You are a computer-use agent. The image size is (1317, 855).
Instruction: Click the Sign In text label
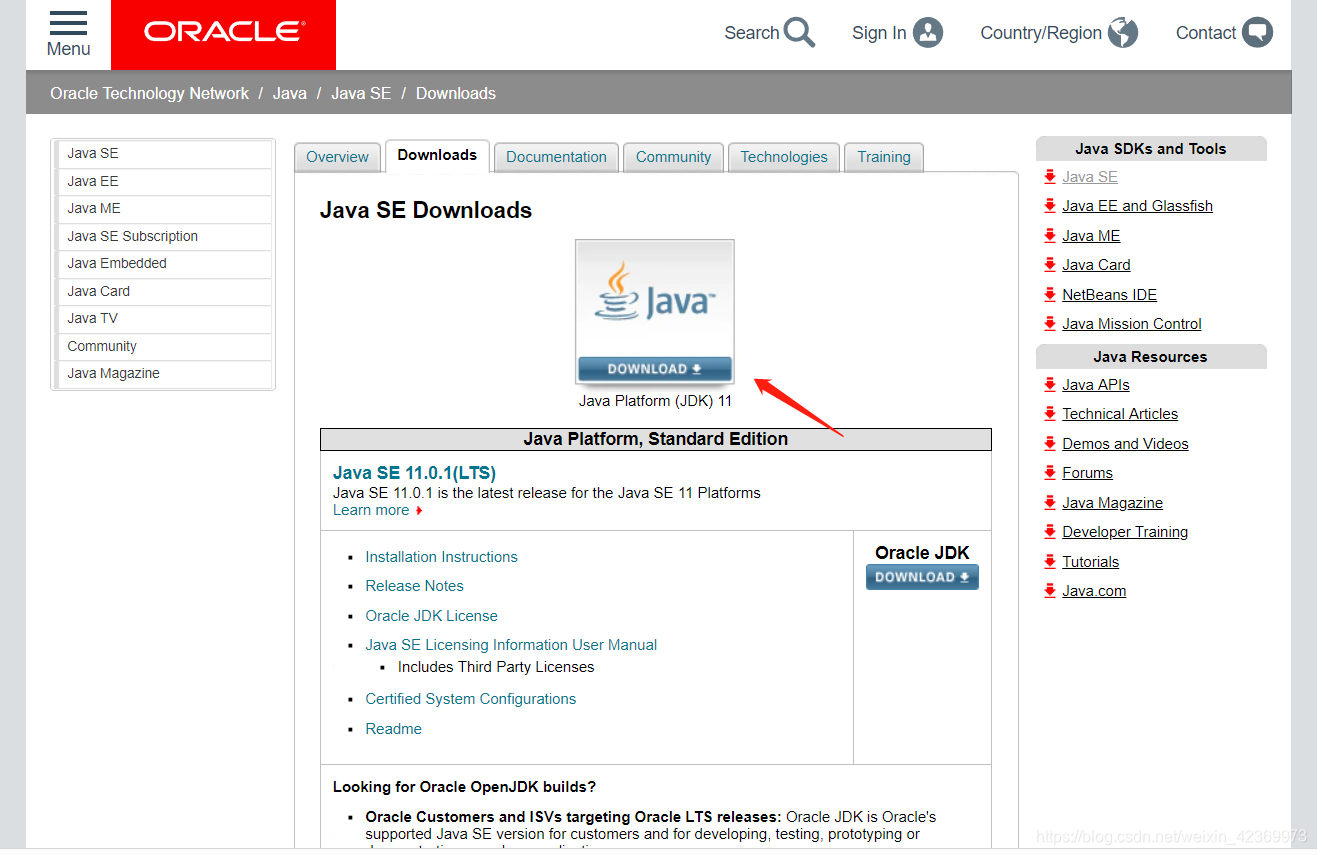pos(879,33)
